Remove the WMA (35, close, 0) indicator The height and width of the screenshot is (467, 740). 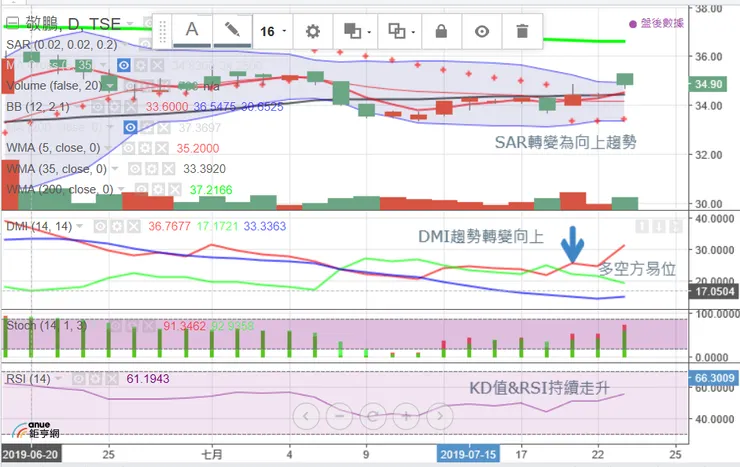(168, 169)
